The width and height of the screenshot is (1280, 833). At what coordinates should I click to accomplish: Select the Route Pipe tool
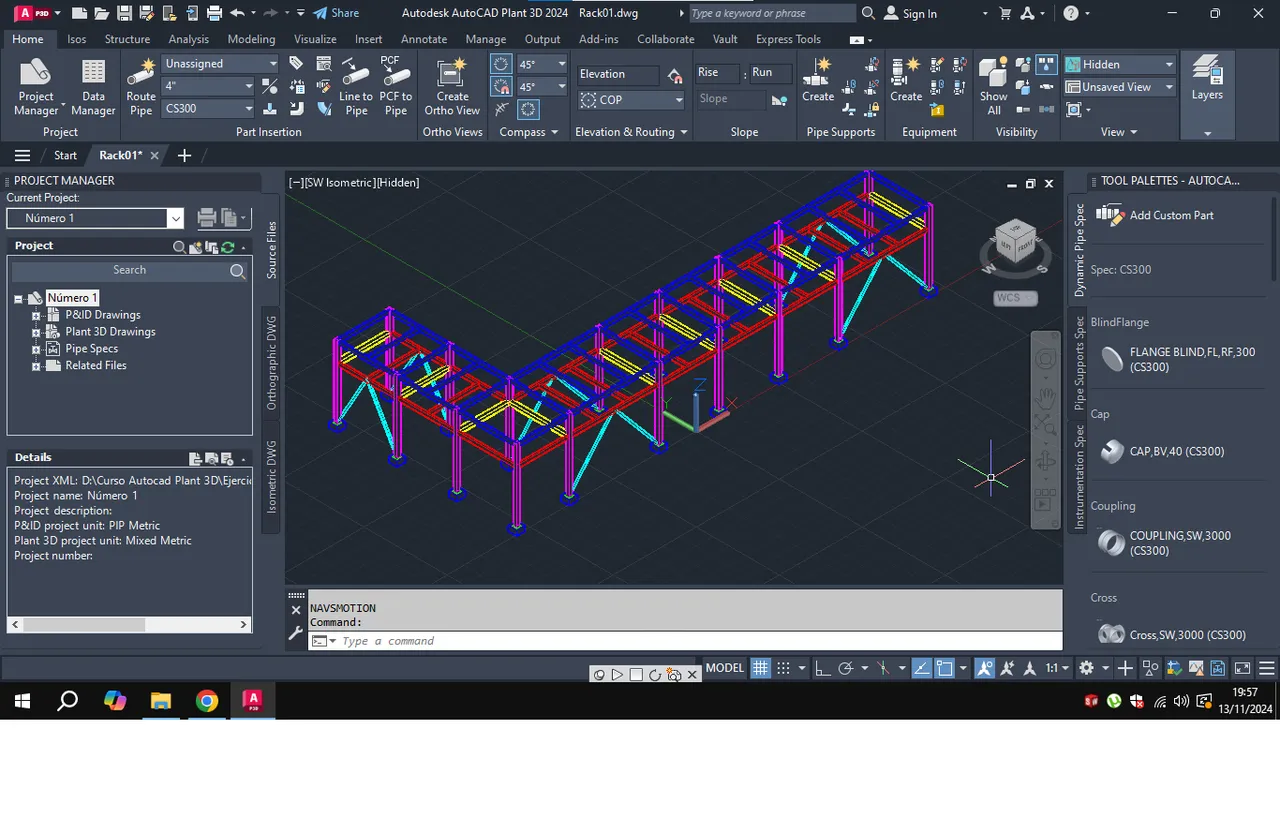141,87
